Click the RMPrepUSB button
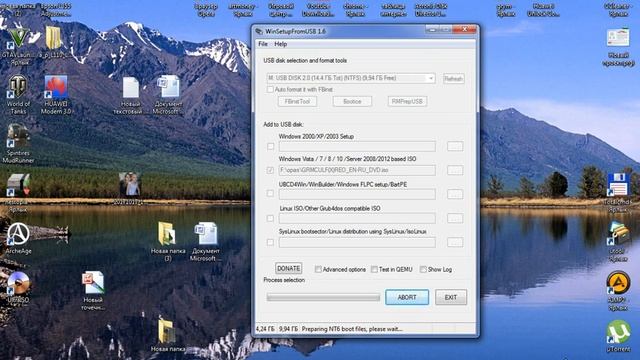Image resolution: width=640 pixels, height=360 pixels. point(407,101)
